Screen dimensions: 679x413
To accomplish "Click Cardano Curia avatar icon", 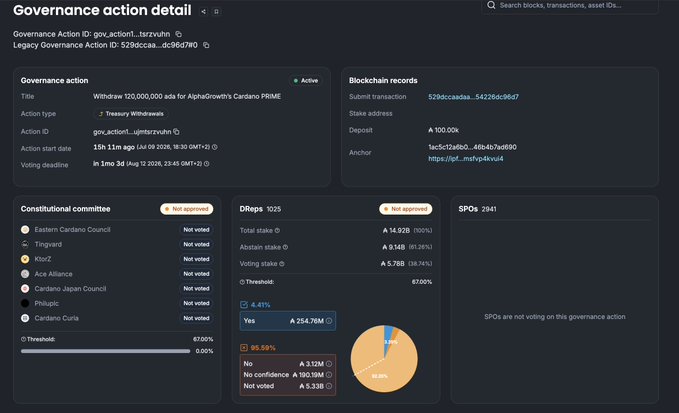I will pos(25,318).
